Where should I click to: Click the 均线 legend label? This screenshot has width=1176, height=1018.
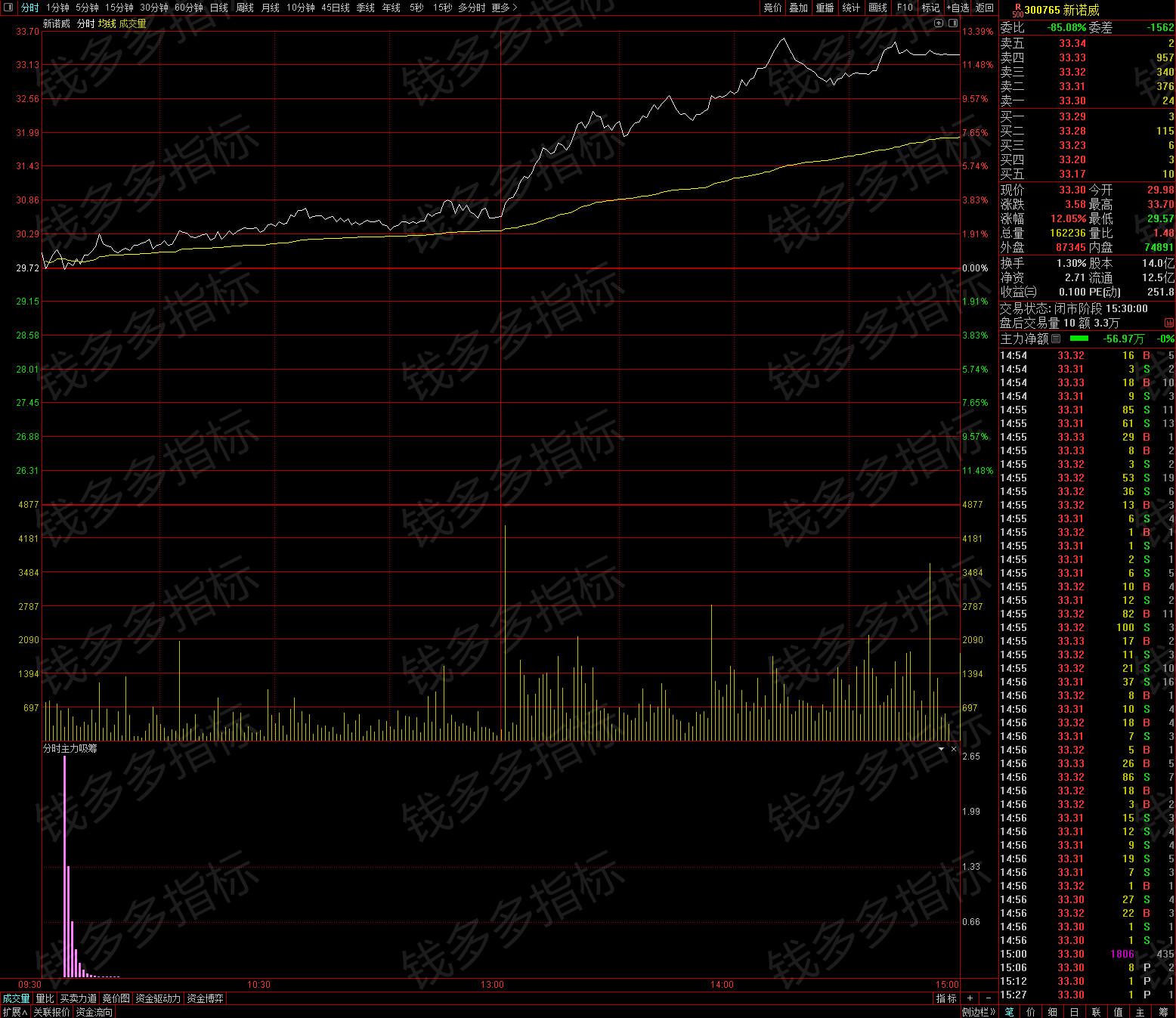point(107,24)
